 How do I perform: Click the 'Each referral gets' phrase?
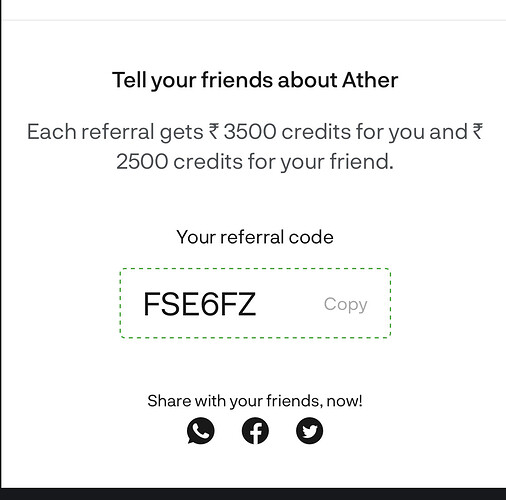[x=115, y=132]
